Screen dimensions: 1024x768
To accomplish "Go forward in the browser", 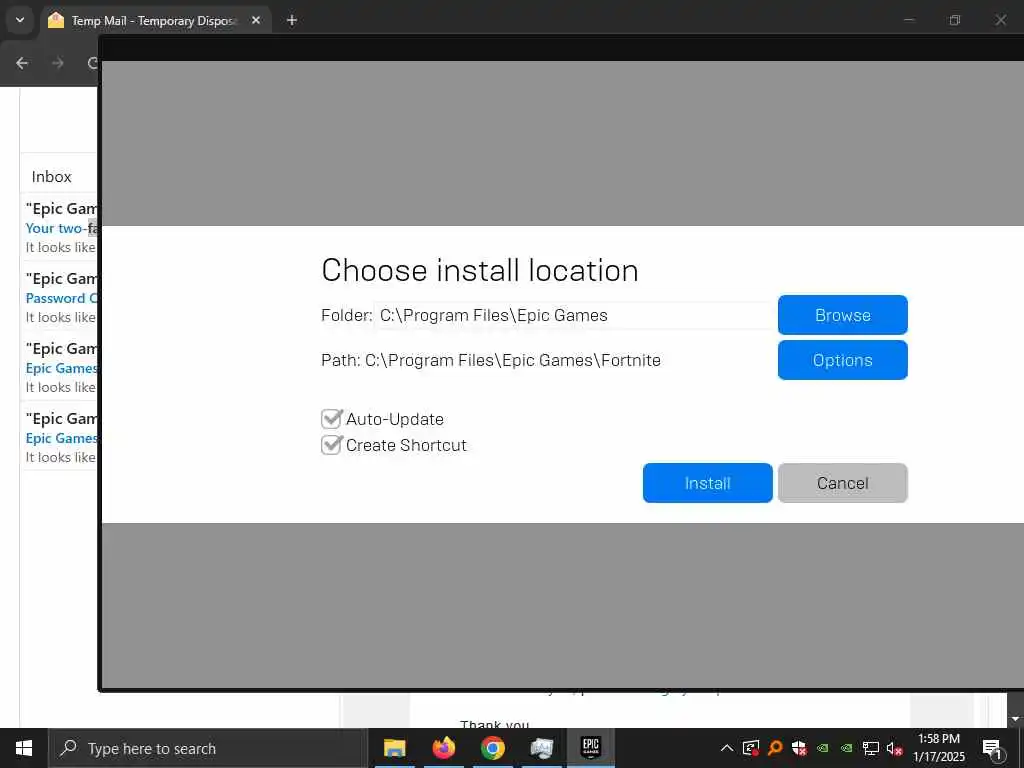I will 57,63.
